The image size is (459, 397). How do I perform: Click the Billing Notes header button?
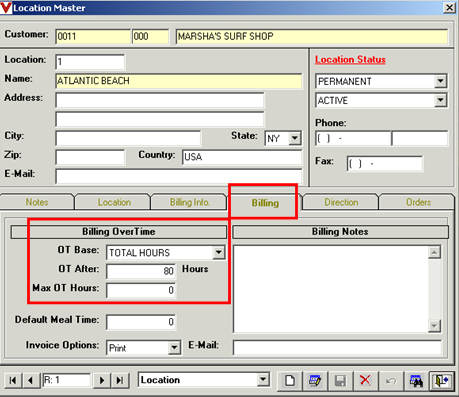point(340,232)
